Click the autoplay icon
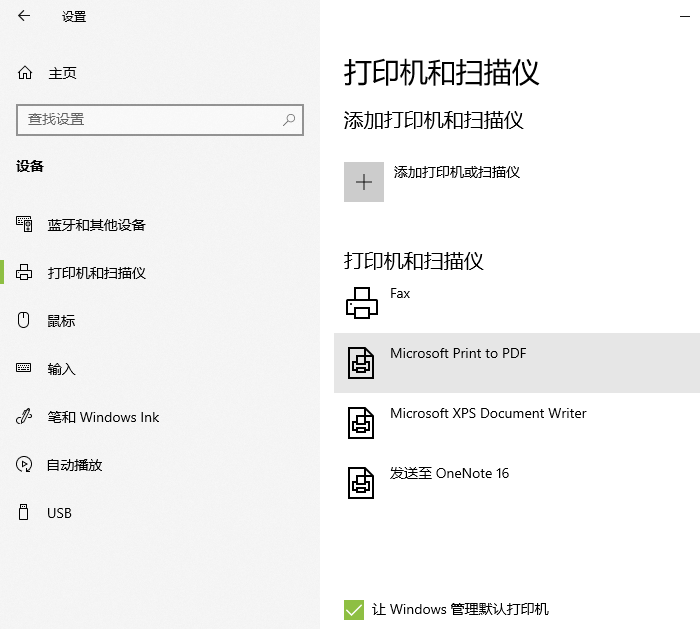 pyautogui.click(x=24, y=464)
